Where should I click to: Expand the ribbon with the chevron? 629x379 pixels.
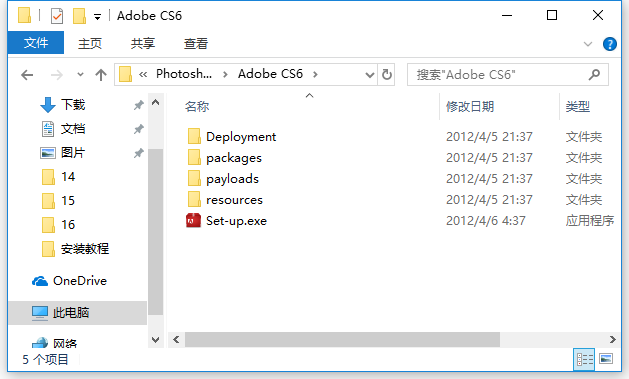click(x=588, y=44)
